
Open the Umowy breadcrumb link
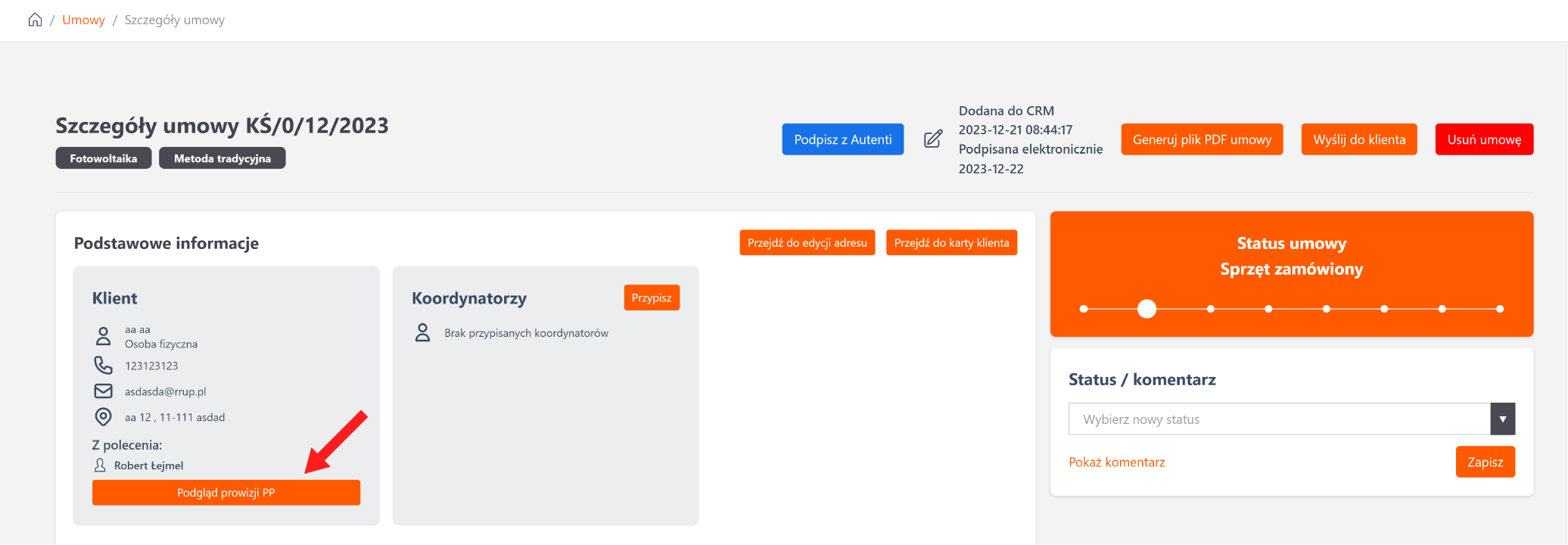pos(83,20)
